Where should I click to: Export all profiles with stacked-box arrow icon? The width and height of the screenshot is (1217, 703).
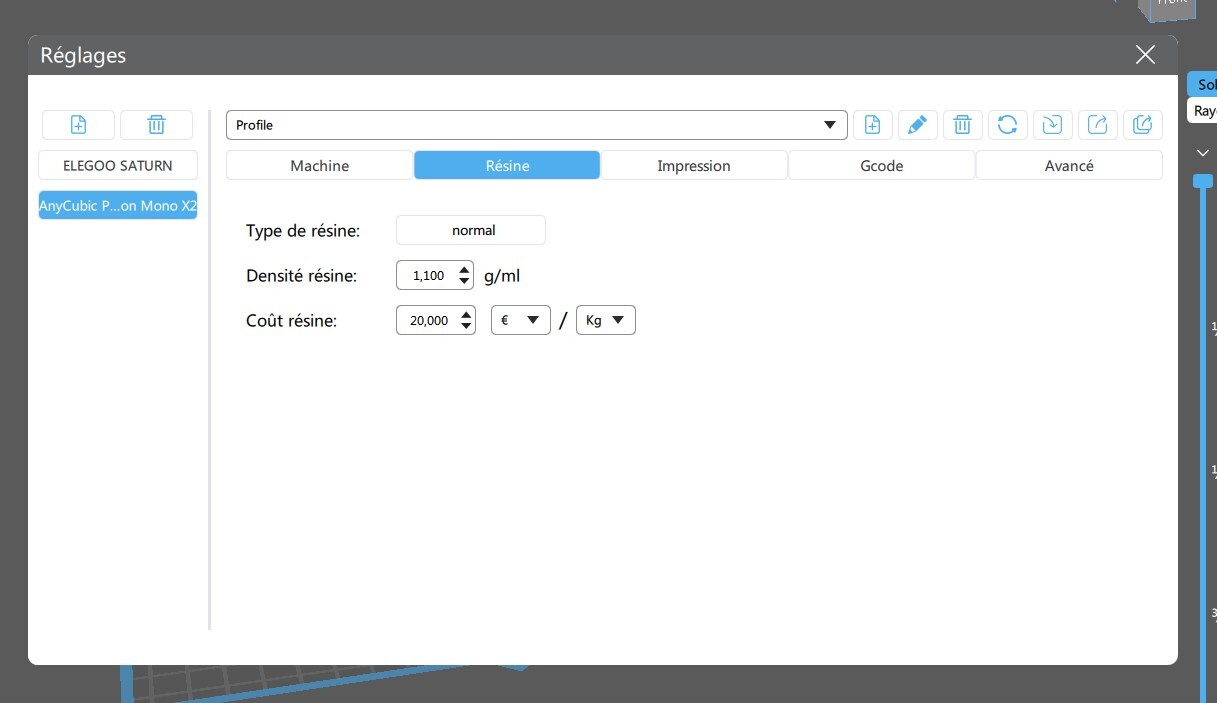click(x=1142, y=125)
